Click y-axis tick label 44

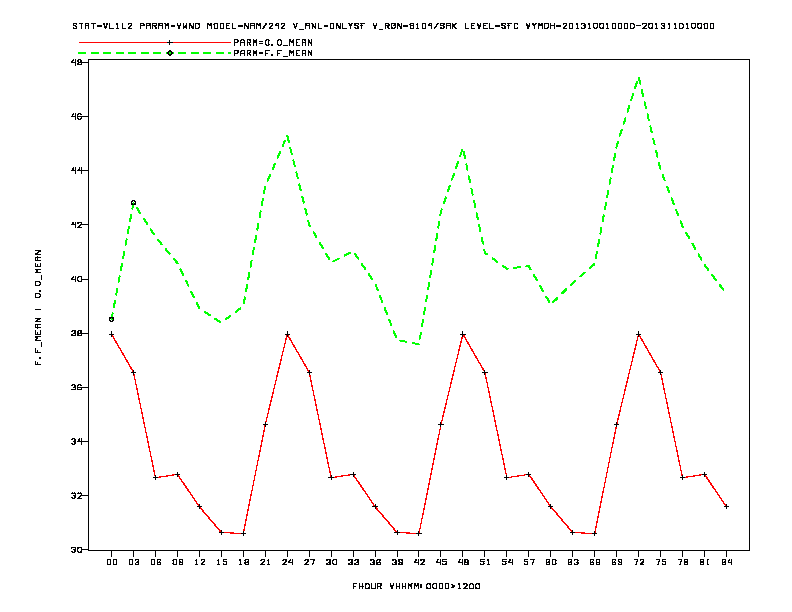tap(76, 171)
